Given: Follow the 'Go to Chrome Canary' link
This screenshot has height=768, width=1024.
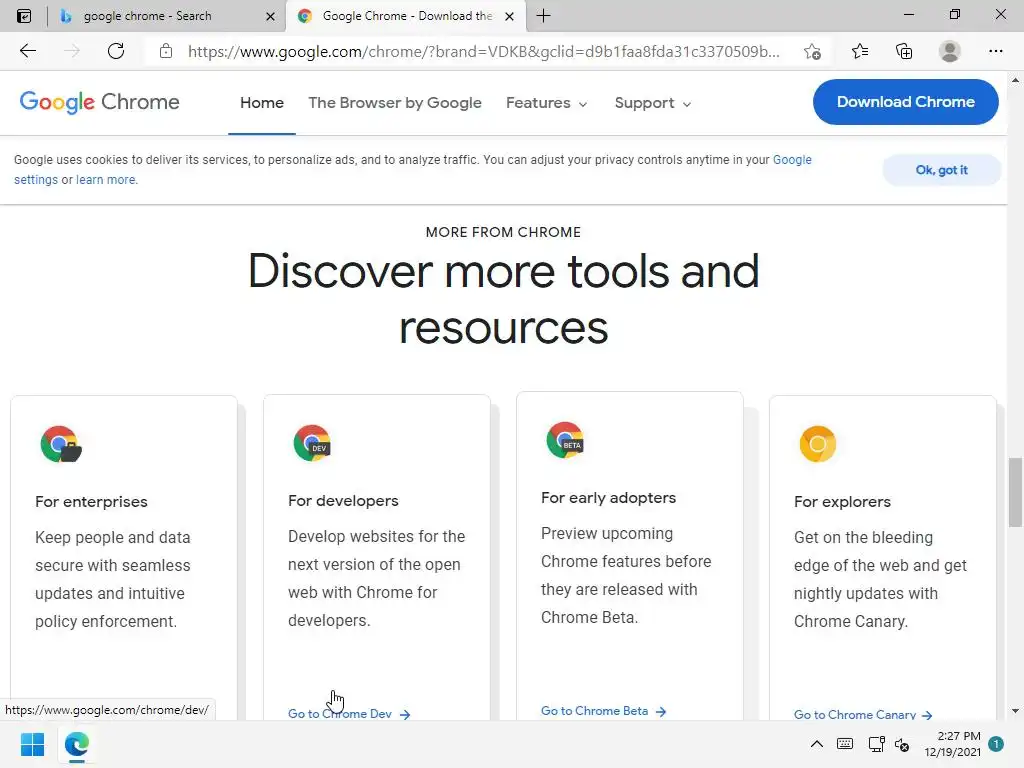Looking at the screenshot, I should 863,714.
